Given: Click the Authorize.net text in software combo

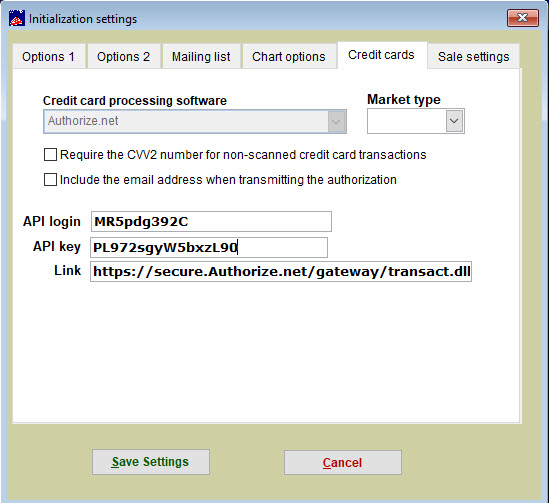Looking at the screenshot, I should (x=83, y=121).
